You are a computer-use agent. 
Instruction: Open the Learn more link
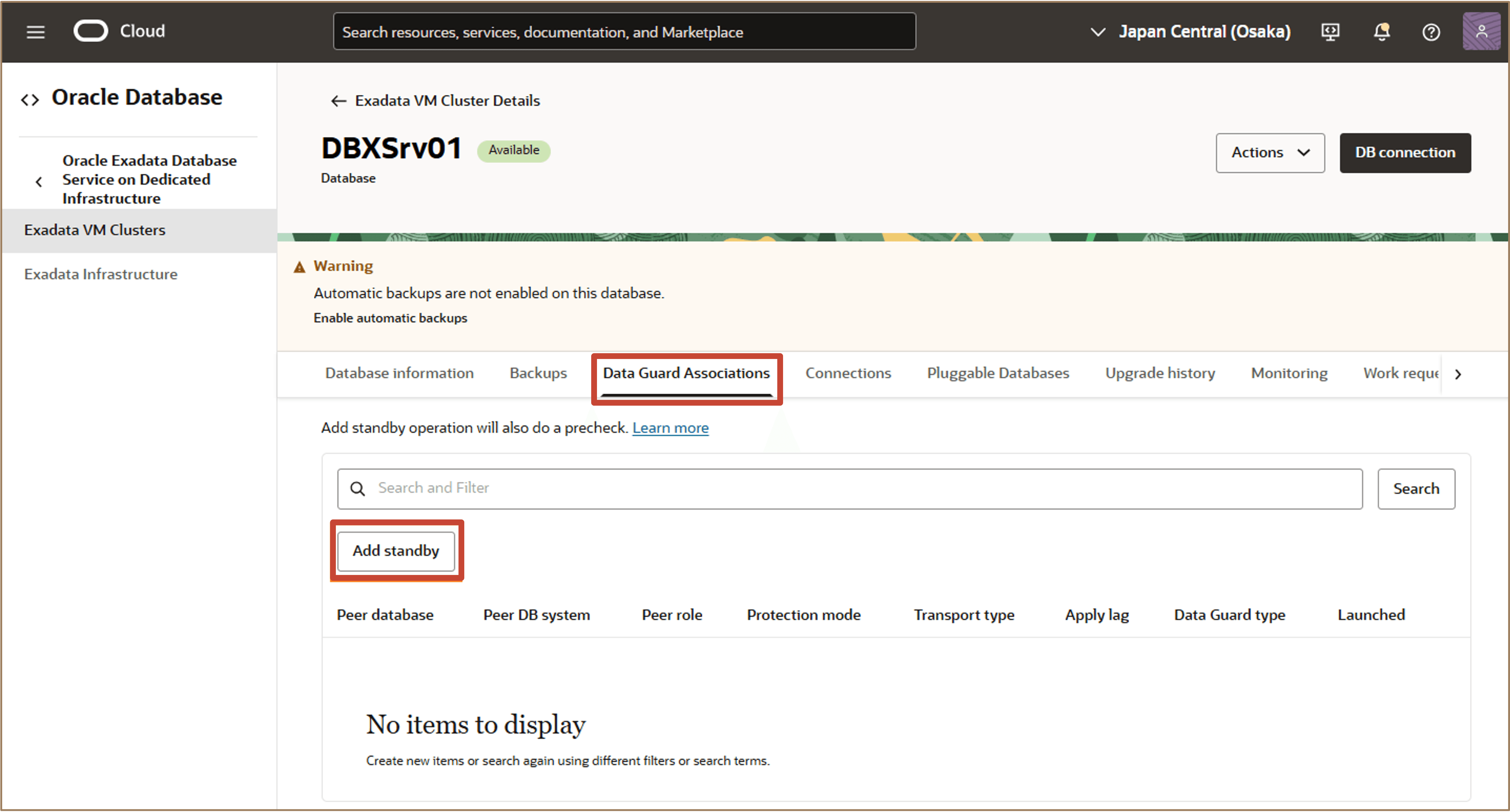[x=670, y=428]
